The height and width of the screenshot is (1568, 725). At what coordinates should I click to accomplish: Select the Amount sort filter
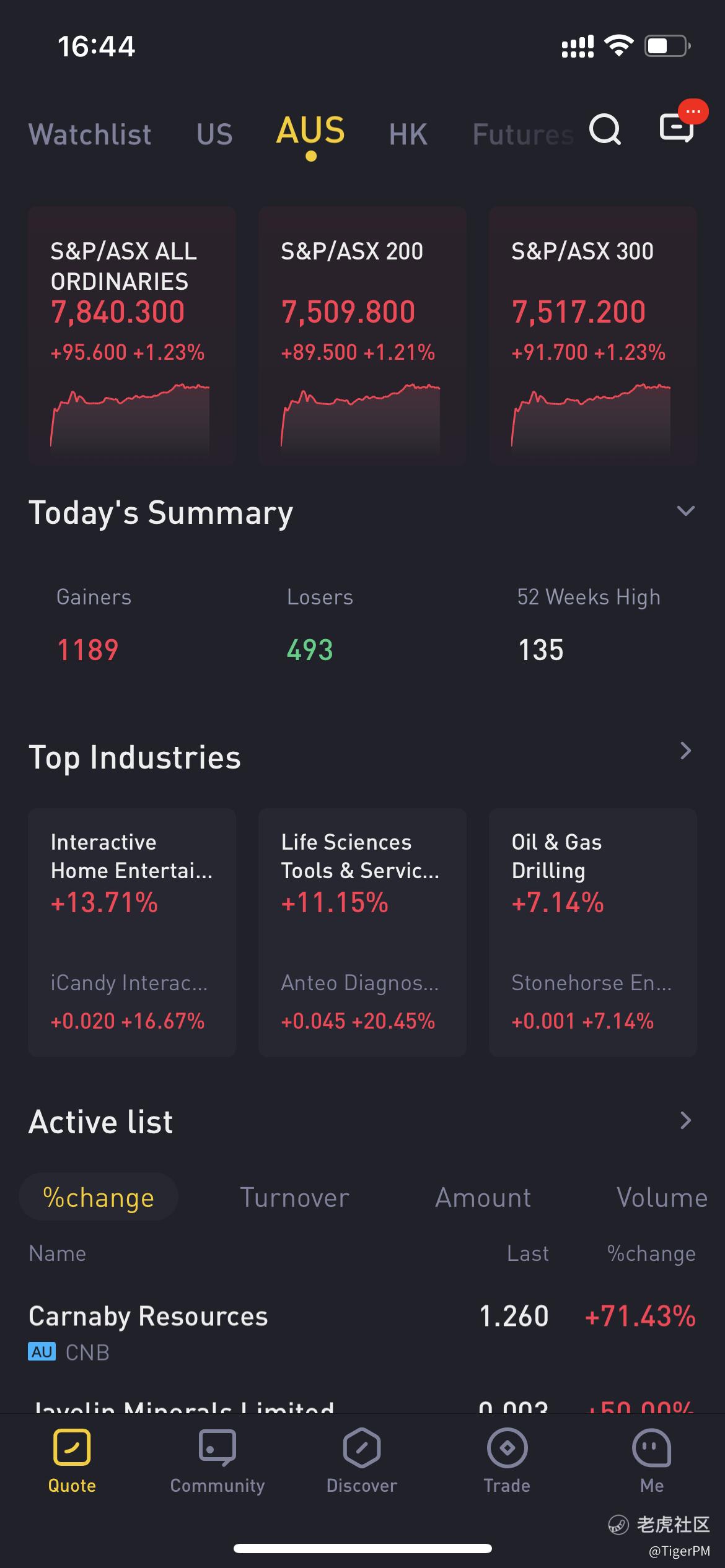pos(483,1198)
